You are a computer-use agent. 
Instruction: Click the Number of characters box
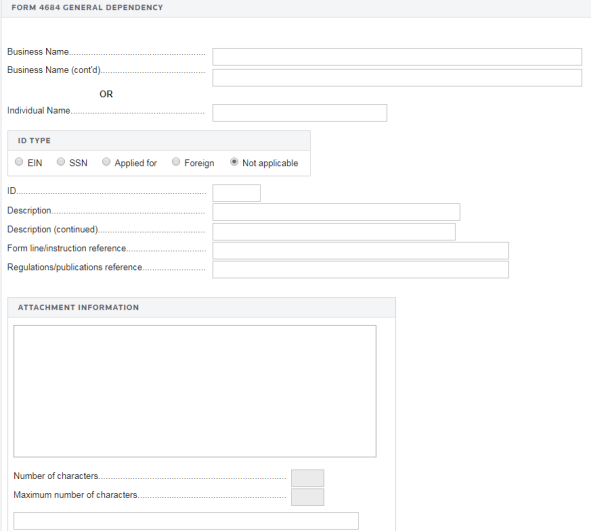coord(307,478)
